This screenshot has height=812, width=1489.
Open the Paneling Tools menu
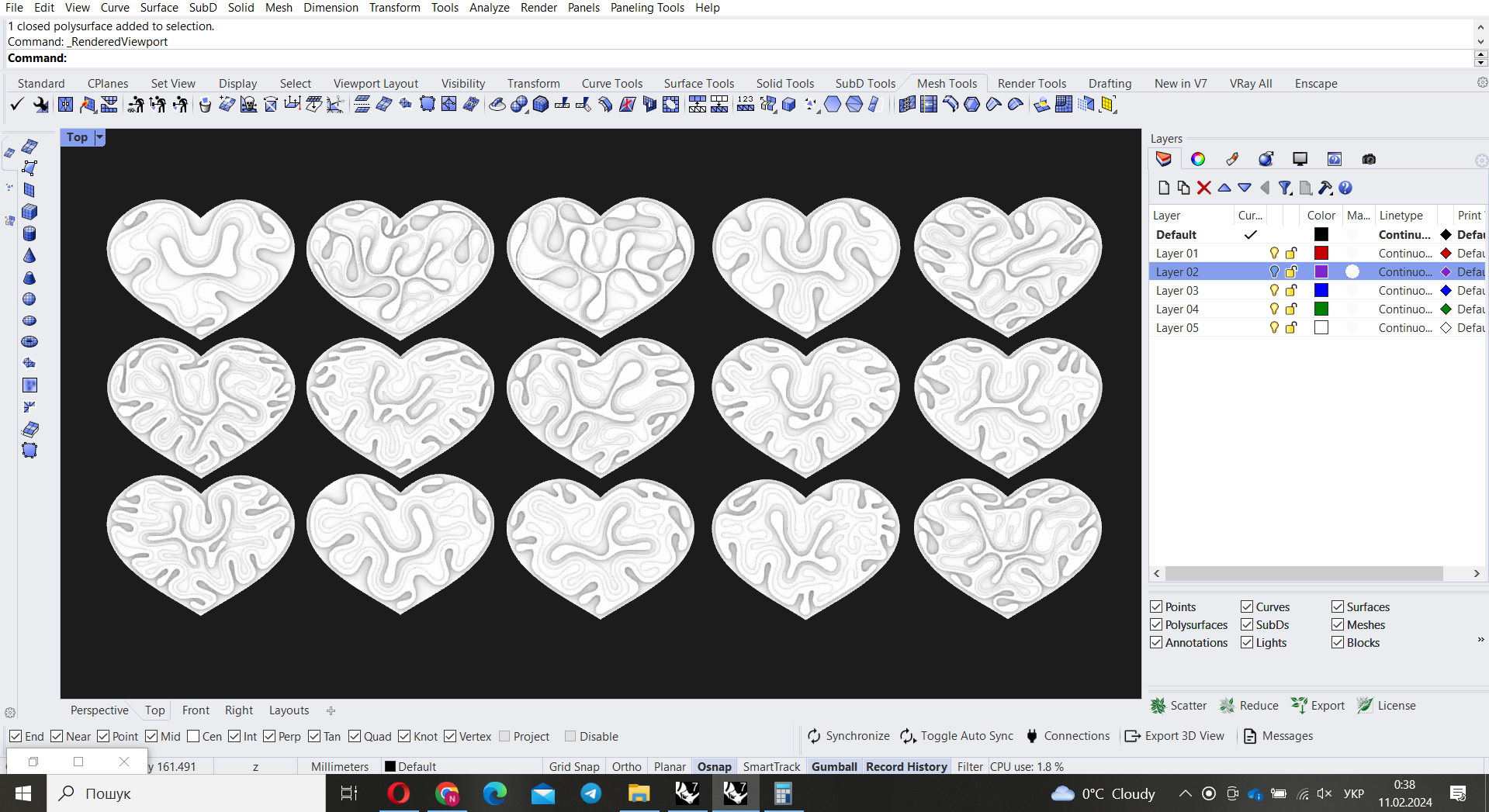pyautogui.click(x=647, y=8)
